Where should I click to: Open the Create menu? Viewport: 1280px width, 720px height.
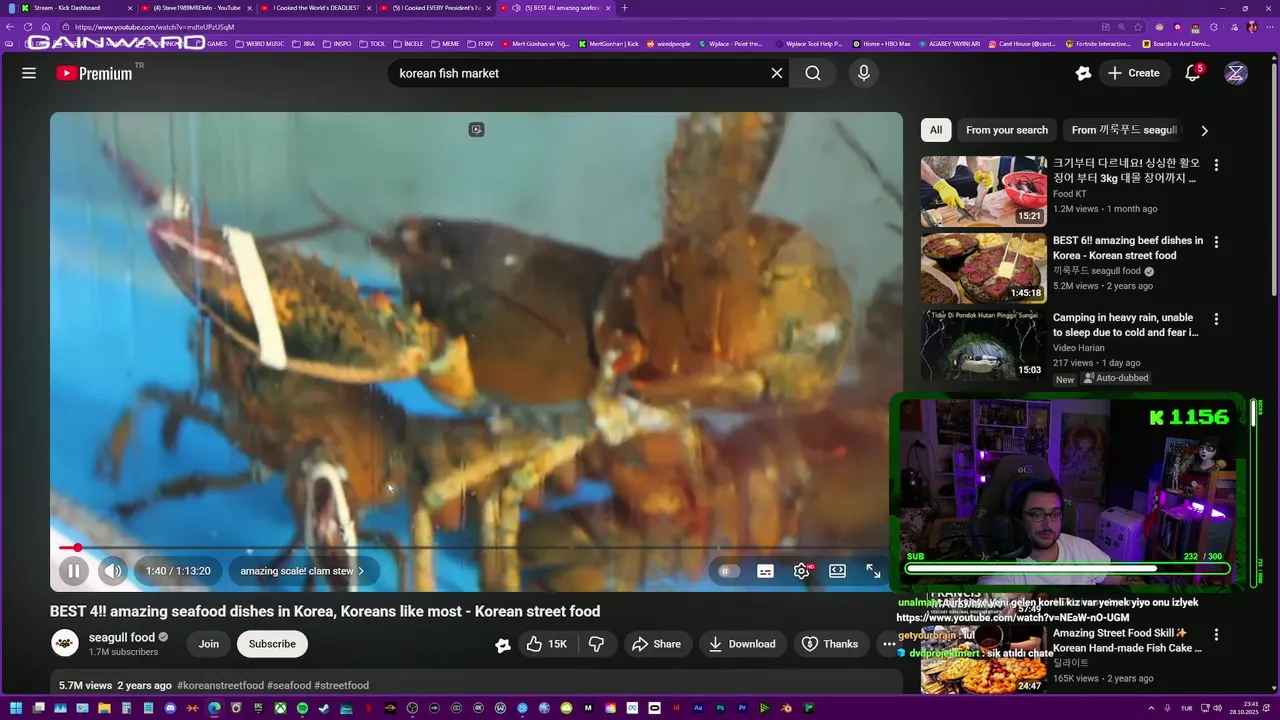coord(1134,73)
